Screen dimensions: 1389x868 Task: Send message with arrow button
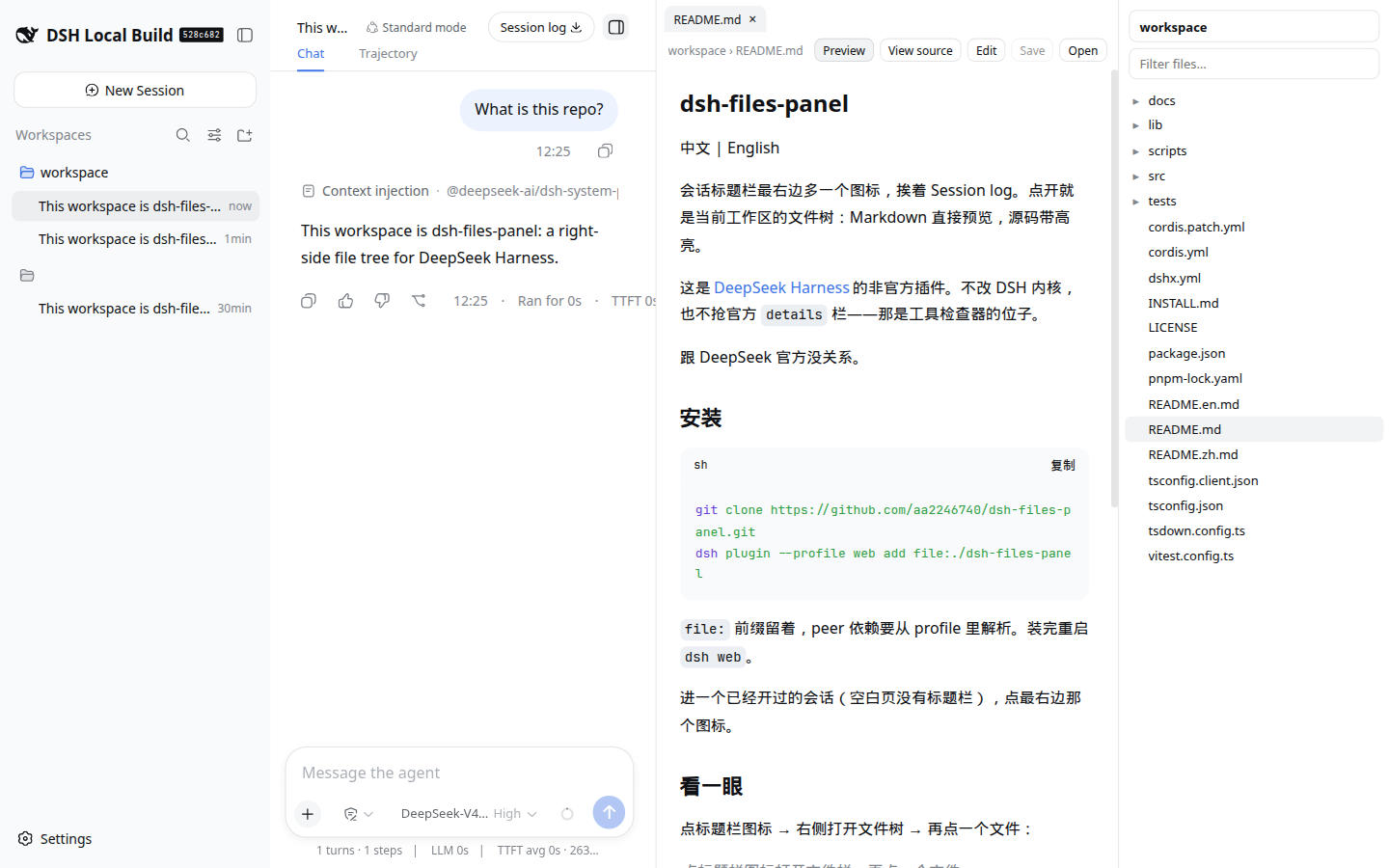609,812
